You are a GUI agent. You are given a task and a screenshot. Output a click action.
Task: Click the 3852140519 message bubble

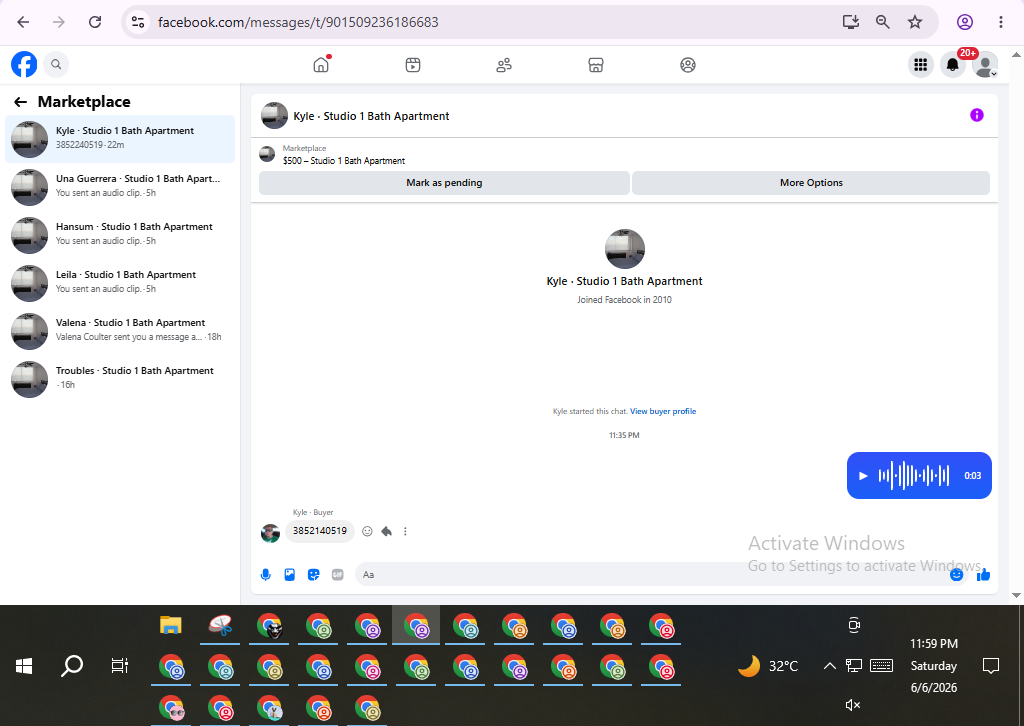pos(320,531)
